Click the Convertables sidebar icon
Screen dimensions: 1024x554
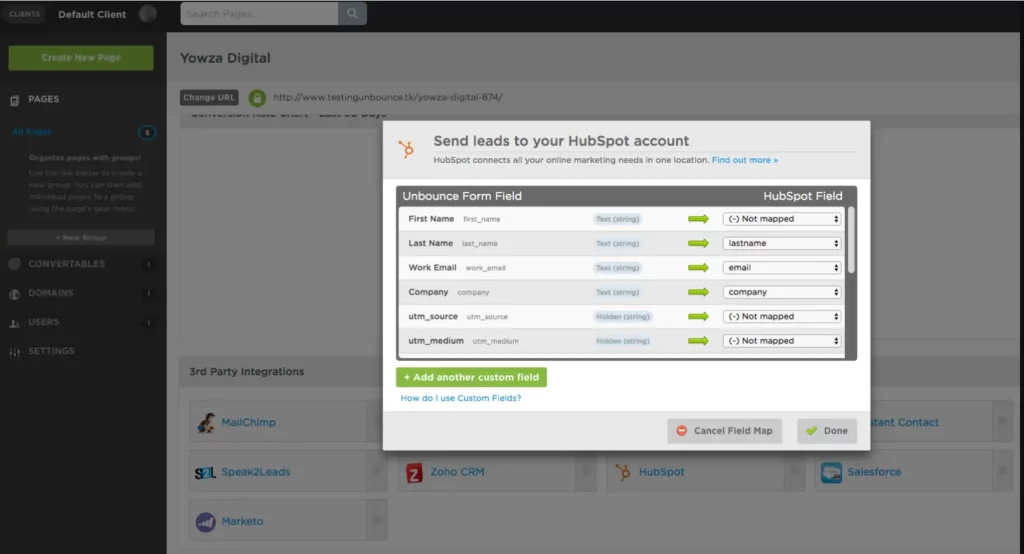(x=14, y=264)
